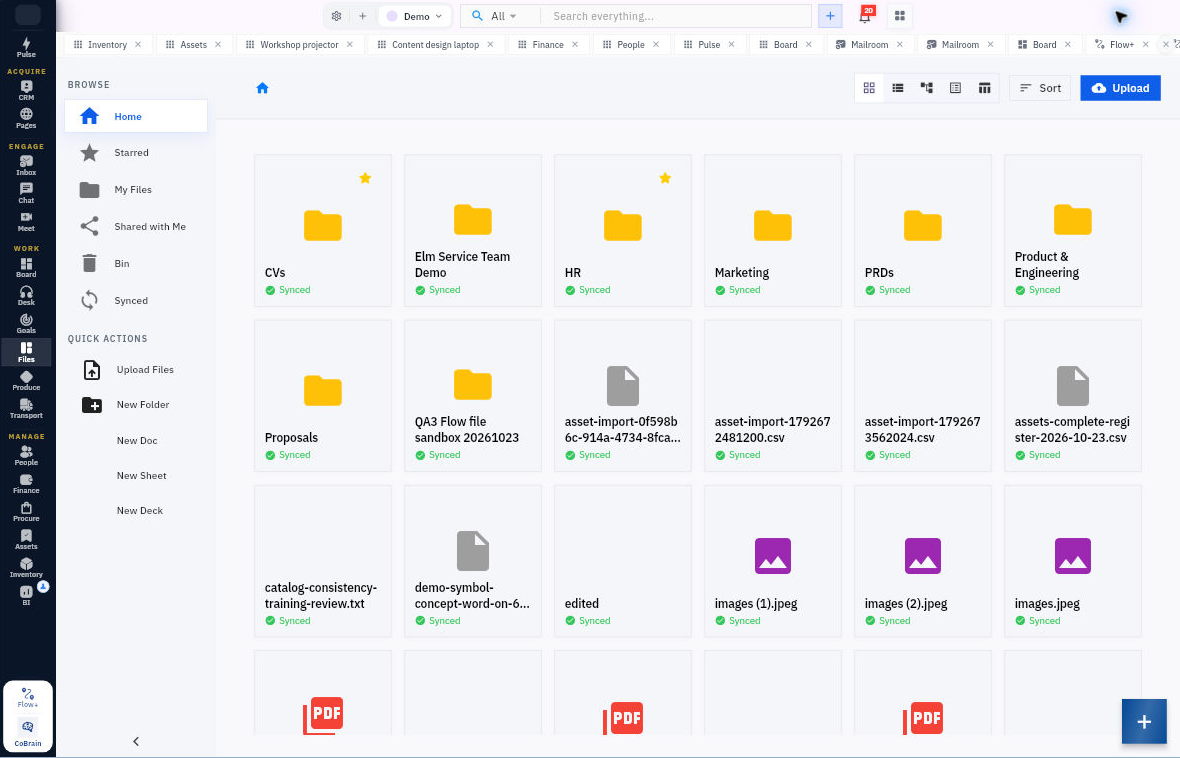The image size is (1180, 758).
Task: Click Upload Files quick action
Action: pos(136,370)
